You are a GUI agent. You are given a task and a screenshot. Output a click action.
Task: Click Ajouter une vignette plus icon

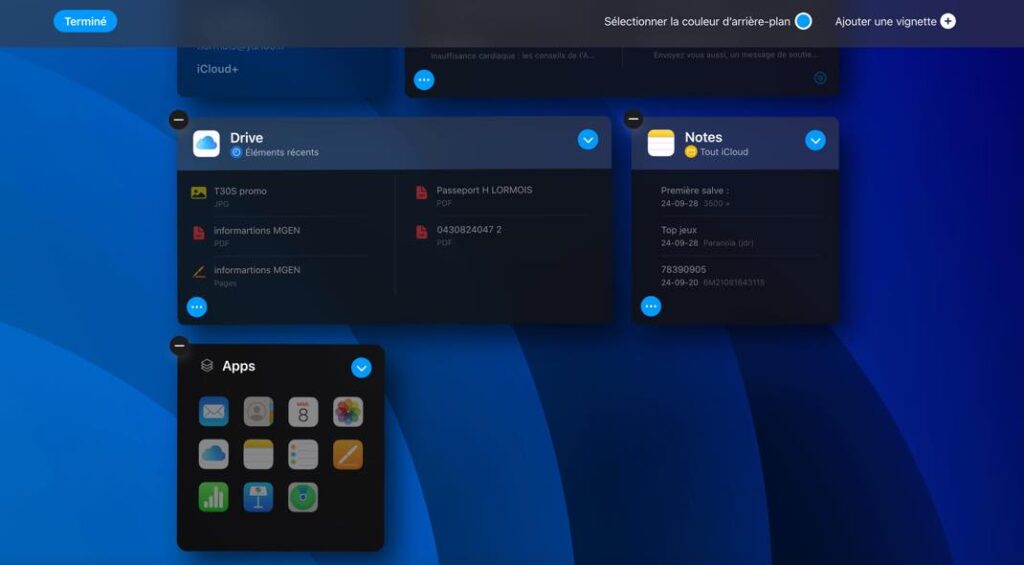[x=948, y=22]
